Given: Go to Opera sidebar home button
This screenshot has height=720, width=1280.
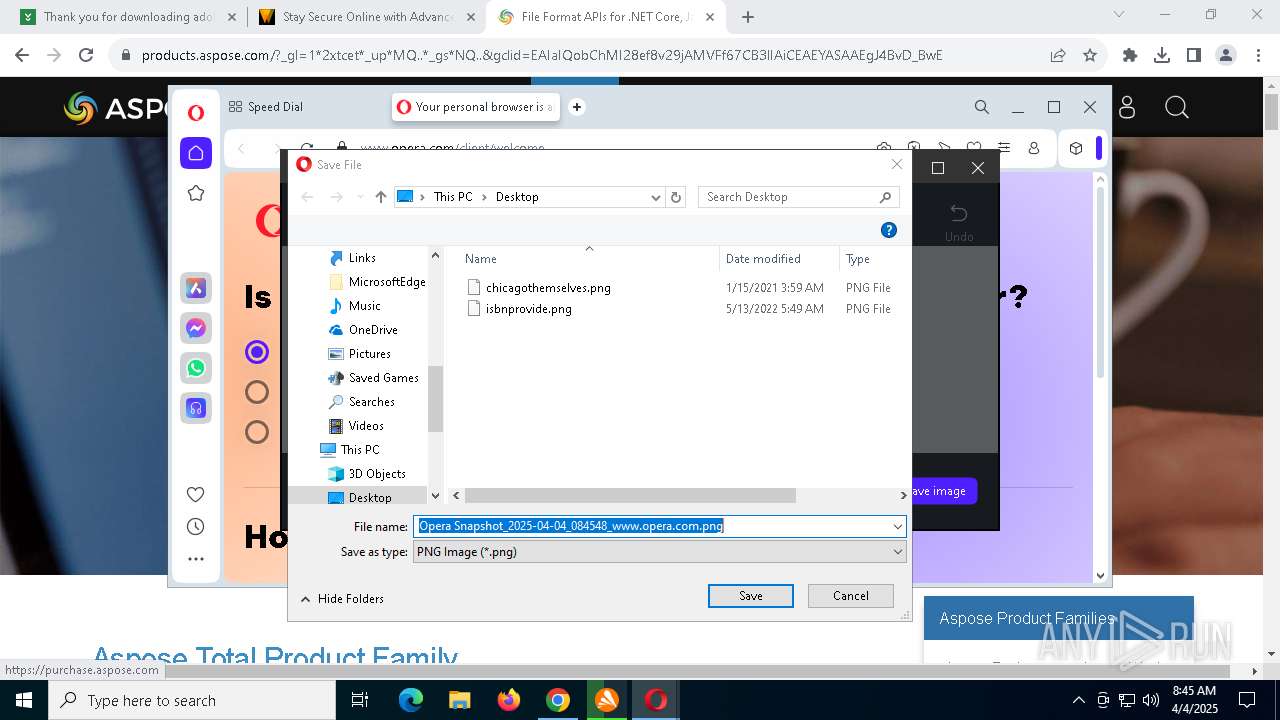Looking at the screenshot, I should 196,153.
